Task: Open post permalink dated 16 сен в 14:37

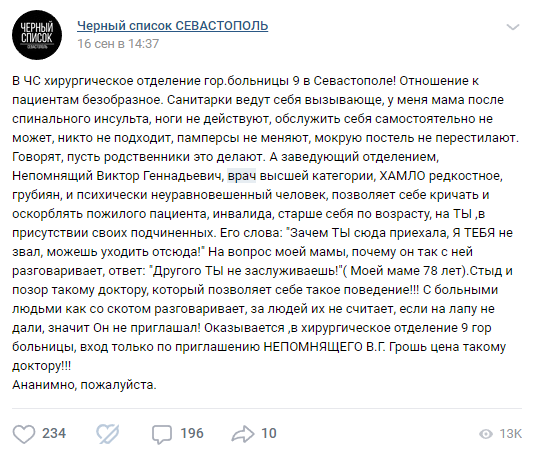Action: pyautogui.click(x=118, y=44)
